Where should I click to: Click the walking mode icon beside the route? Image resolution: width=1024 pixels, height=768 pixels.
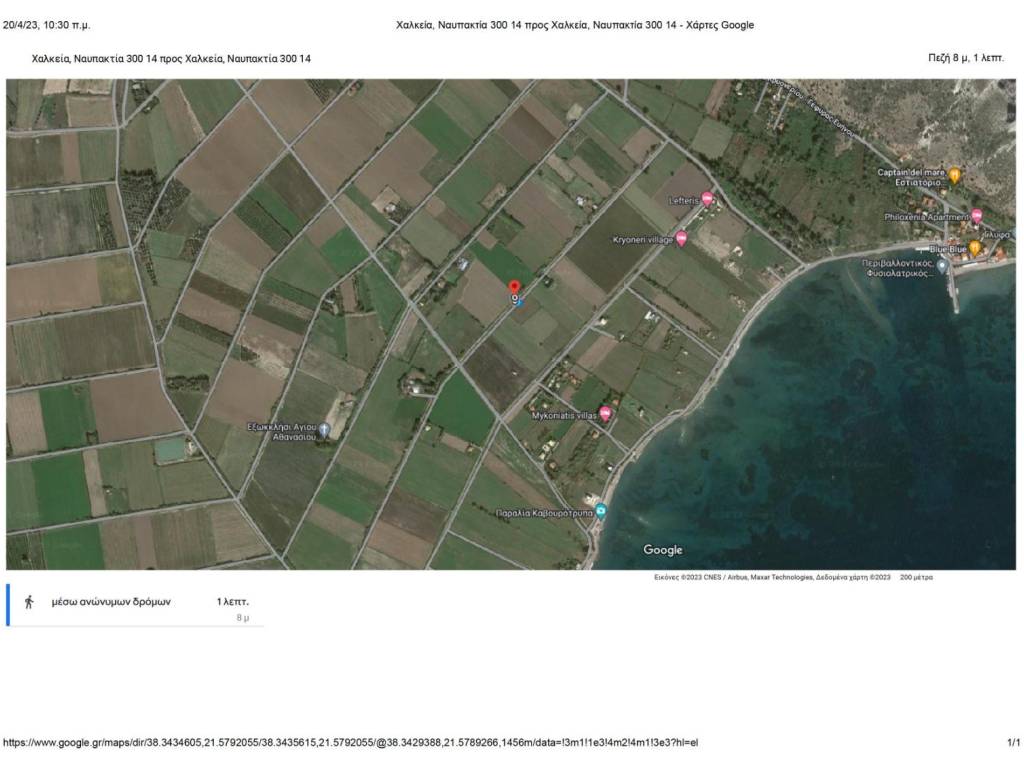click(29, 602)
